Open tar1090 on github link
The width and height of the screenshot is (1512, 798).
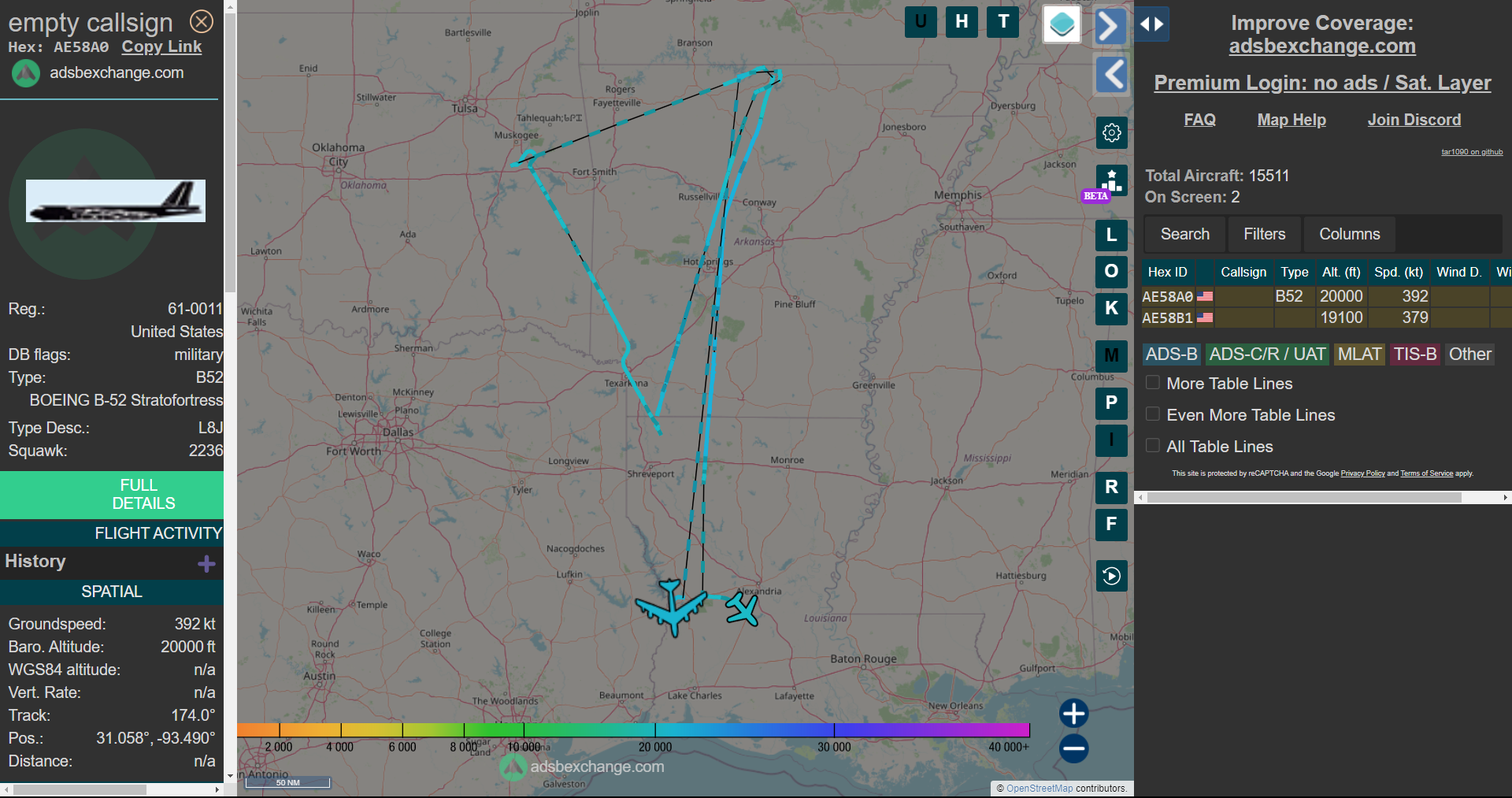click(1472, 152)
